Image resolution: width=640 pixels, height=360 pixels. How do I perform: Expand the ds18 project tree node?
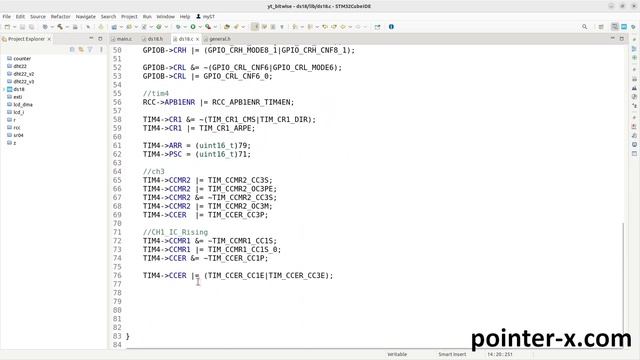(x=4, y=89)
